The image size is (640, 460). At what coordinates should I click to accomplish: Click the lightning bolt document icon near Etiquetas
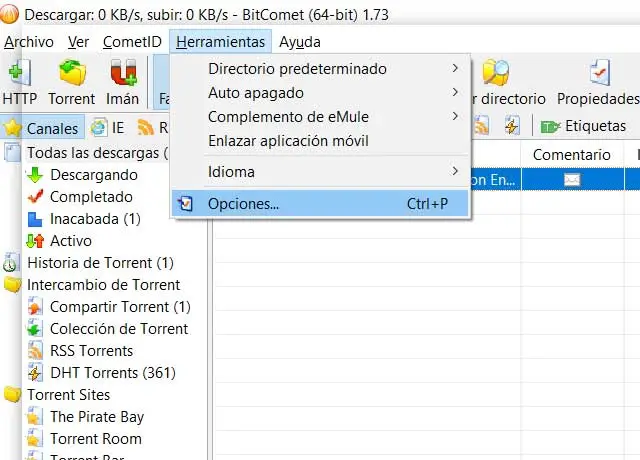[511, 125]
